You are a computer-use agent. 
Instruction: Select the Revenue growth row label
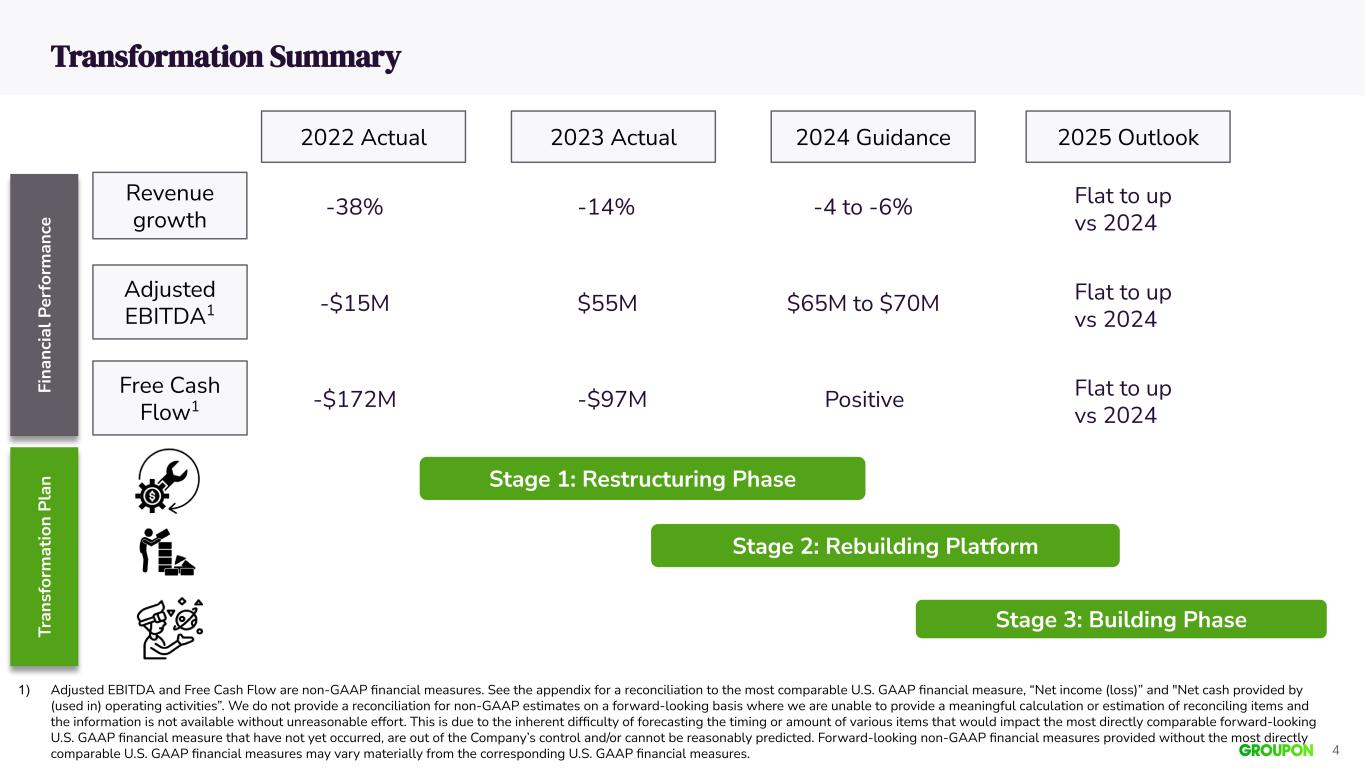[169, 206]
